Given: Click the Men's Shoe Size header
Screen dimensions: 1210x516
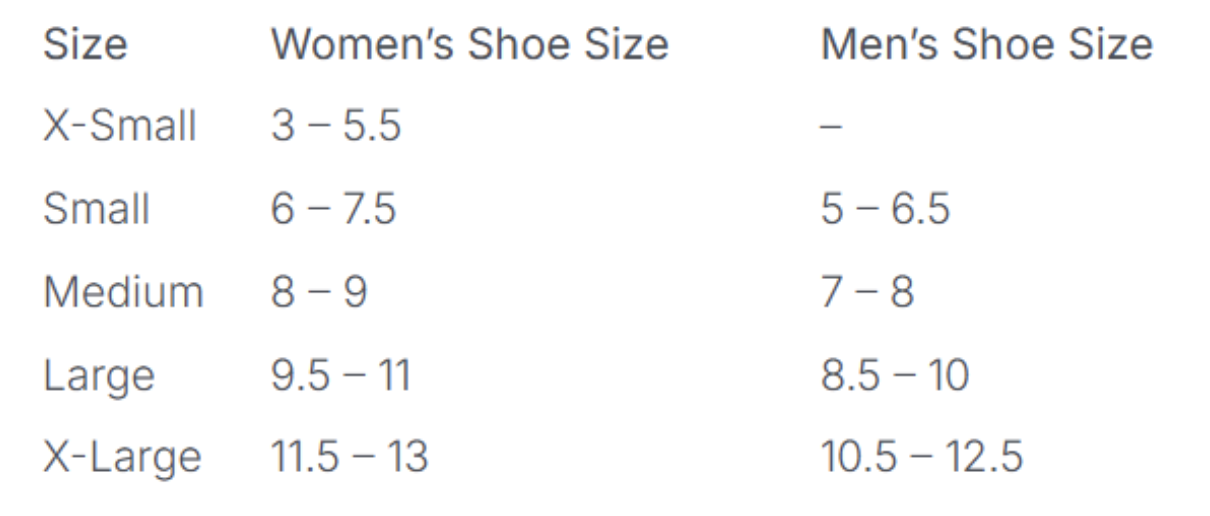Looking at the screenshot, I should 986,45.
